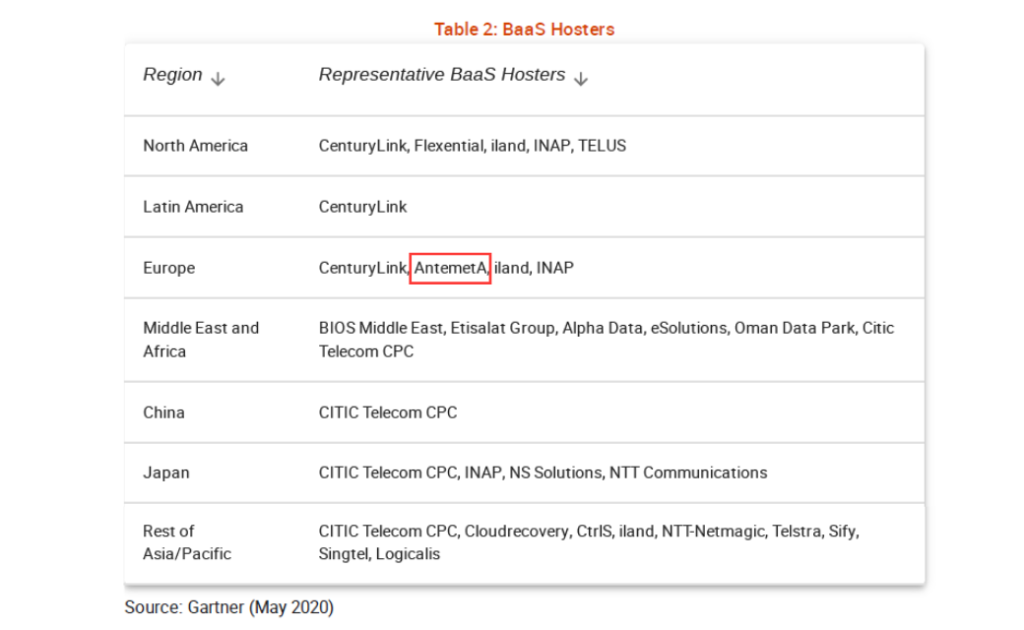Image resolution: width=1024 pixels, height=630 pixels.
Task: Click the Europe region cell
Action: pyautogui.click(x=169, y=268)
